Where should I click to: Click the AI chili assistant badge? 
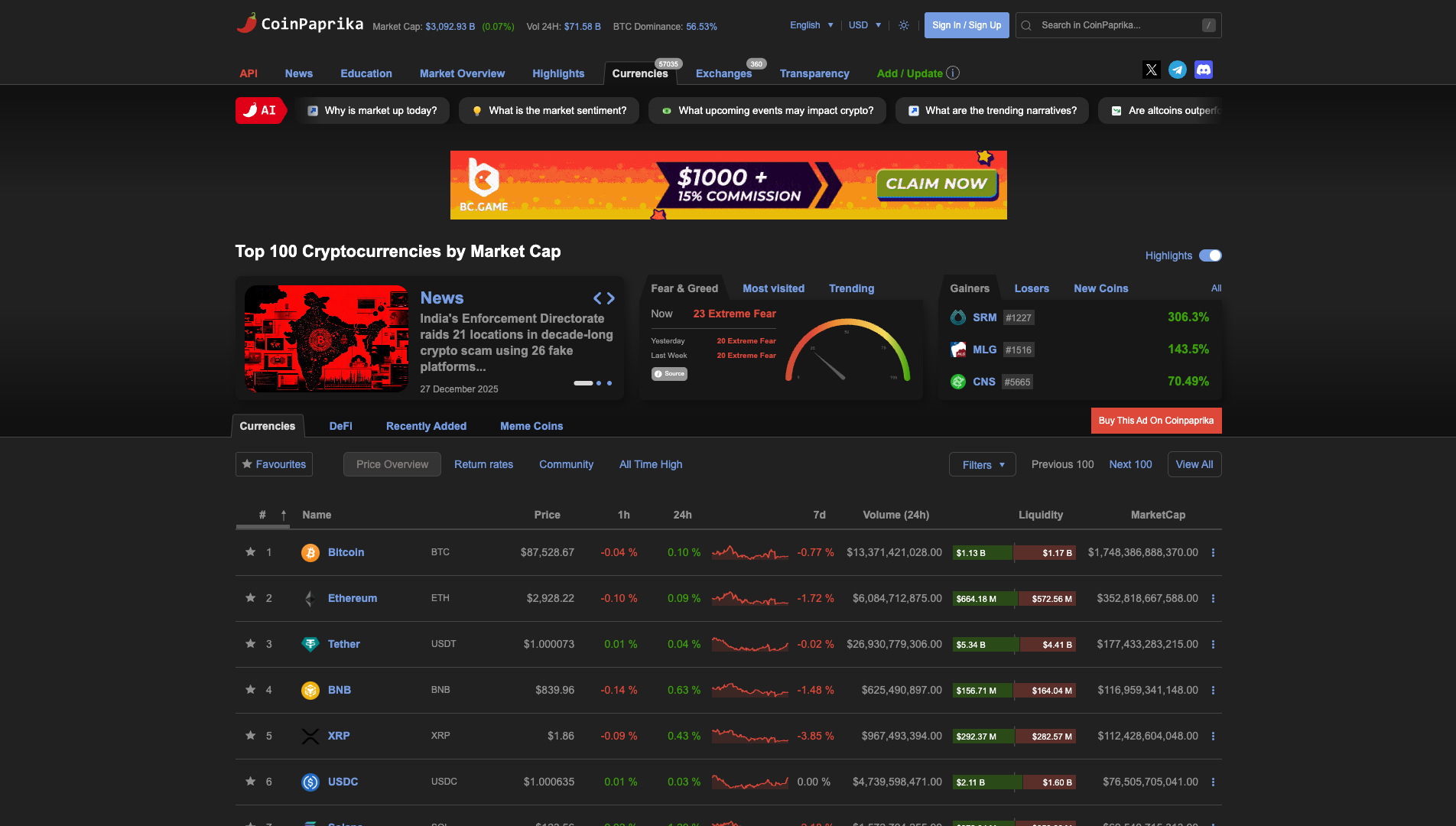click(260, 110)
